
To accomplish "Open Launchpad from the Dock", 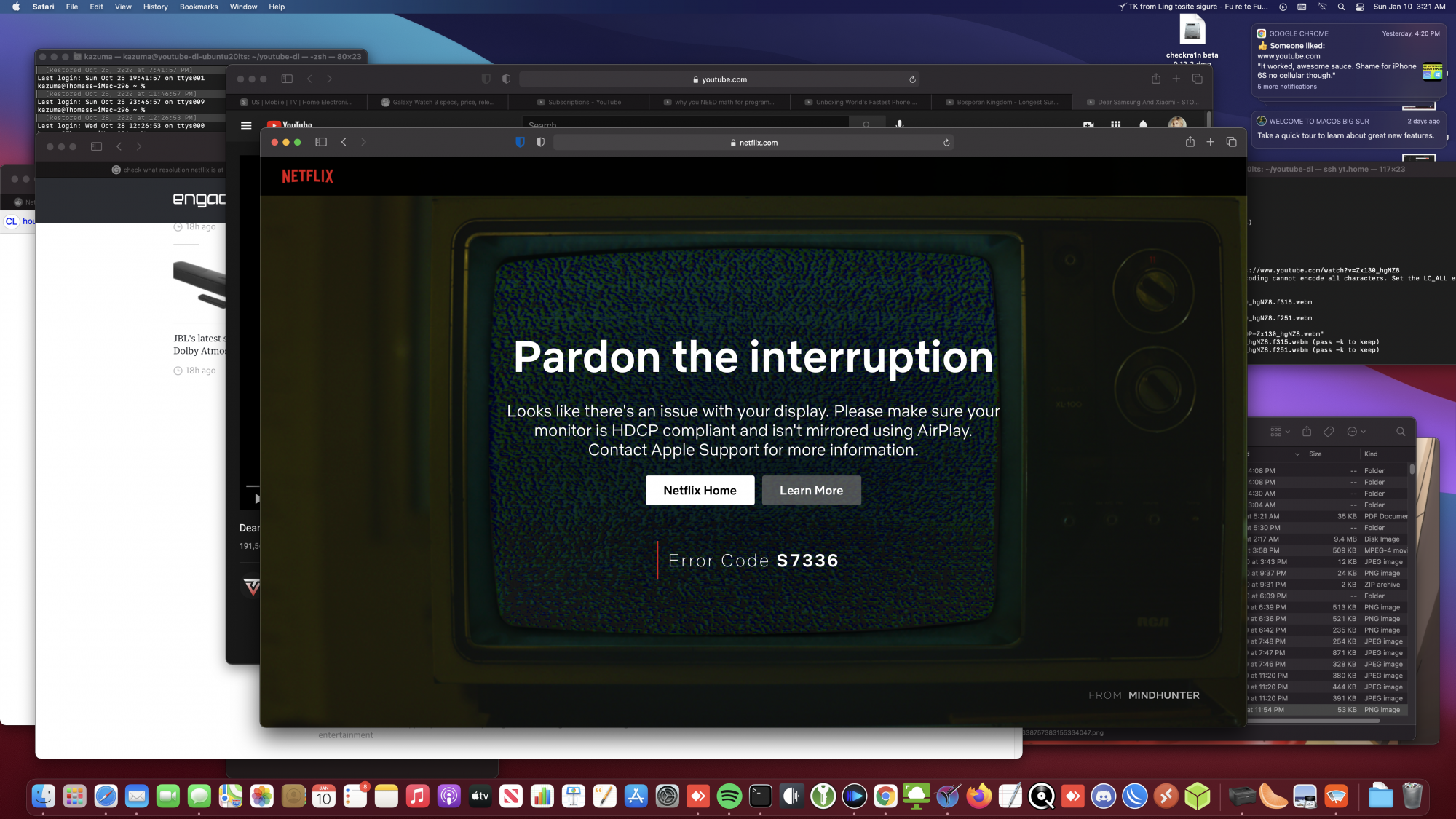I will 74,796.
